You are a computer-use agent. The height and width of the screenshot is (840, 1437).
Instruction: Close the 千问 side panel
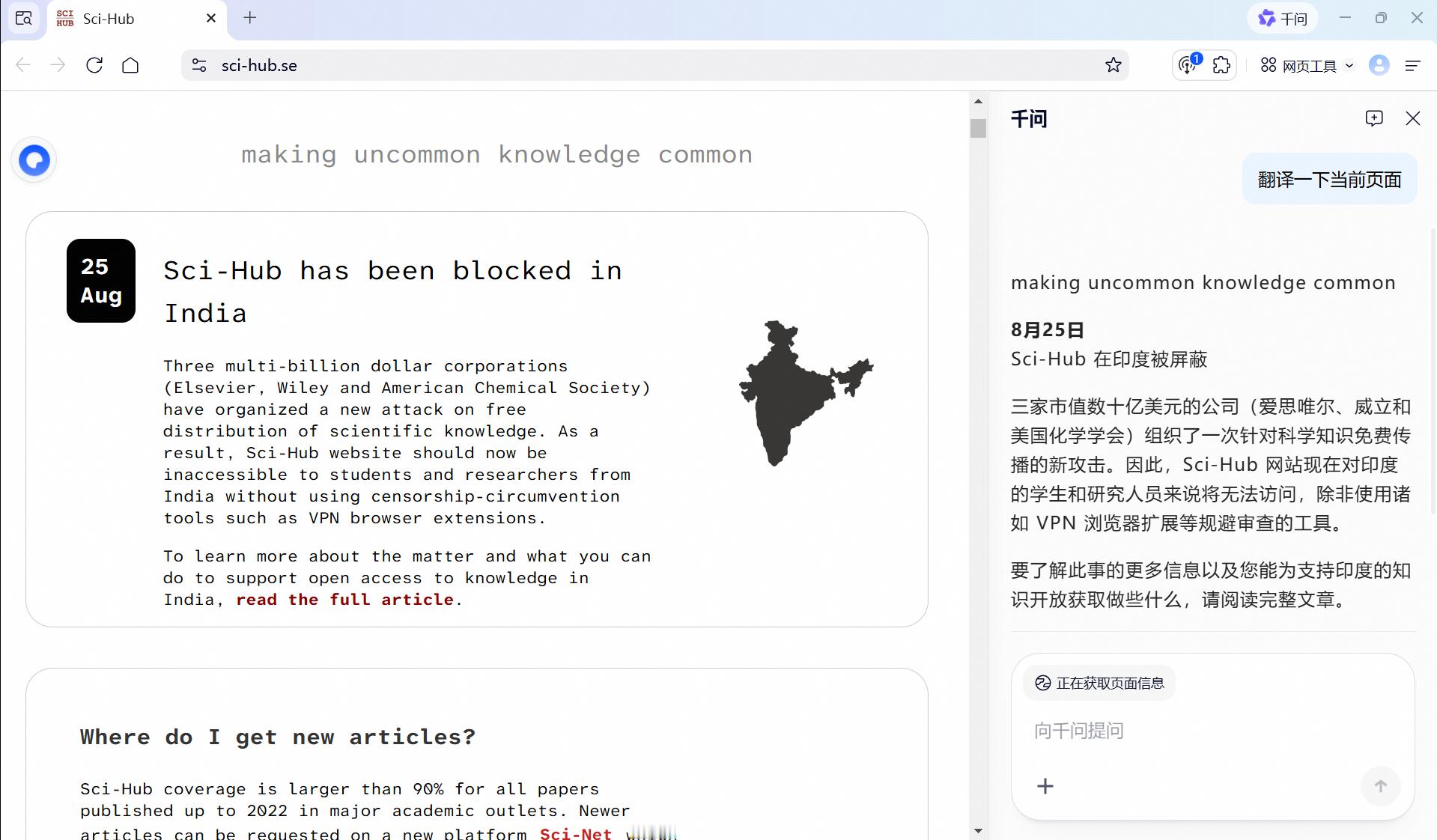[x=1413, y=118]
